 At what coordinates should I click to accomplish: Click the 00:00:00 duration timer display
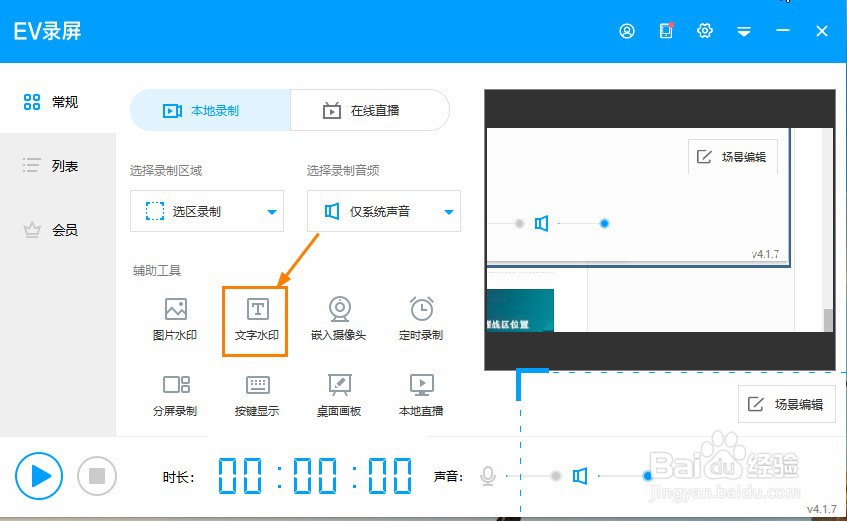[x=315, y=476]
